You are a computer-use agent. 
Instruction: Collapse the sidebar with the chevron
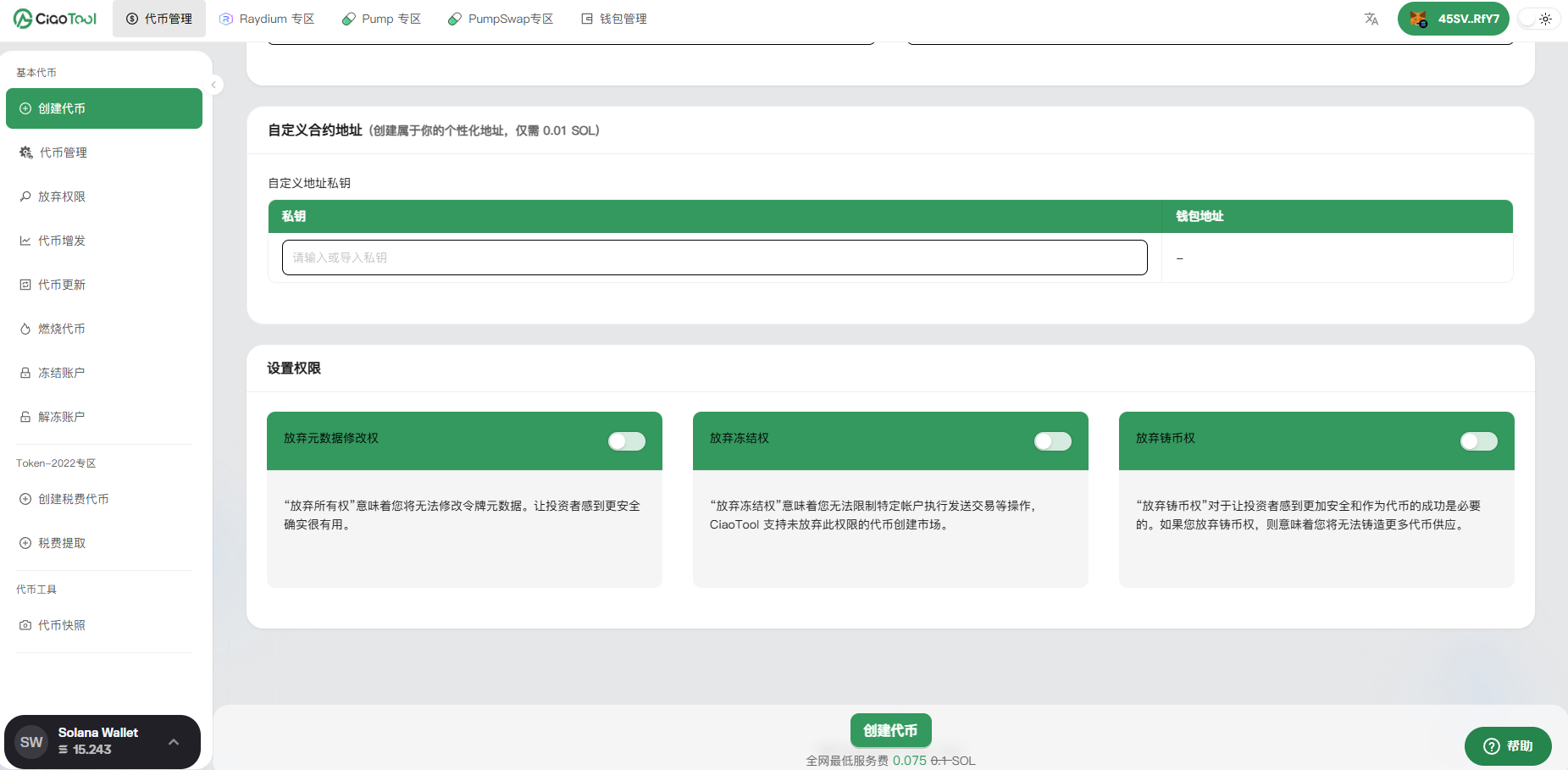click(214, 85)
